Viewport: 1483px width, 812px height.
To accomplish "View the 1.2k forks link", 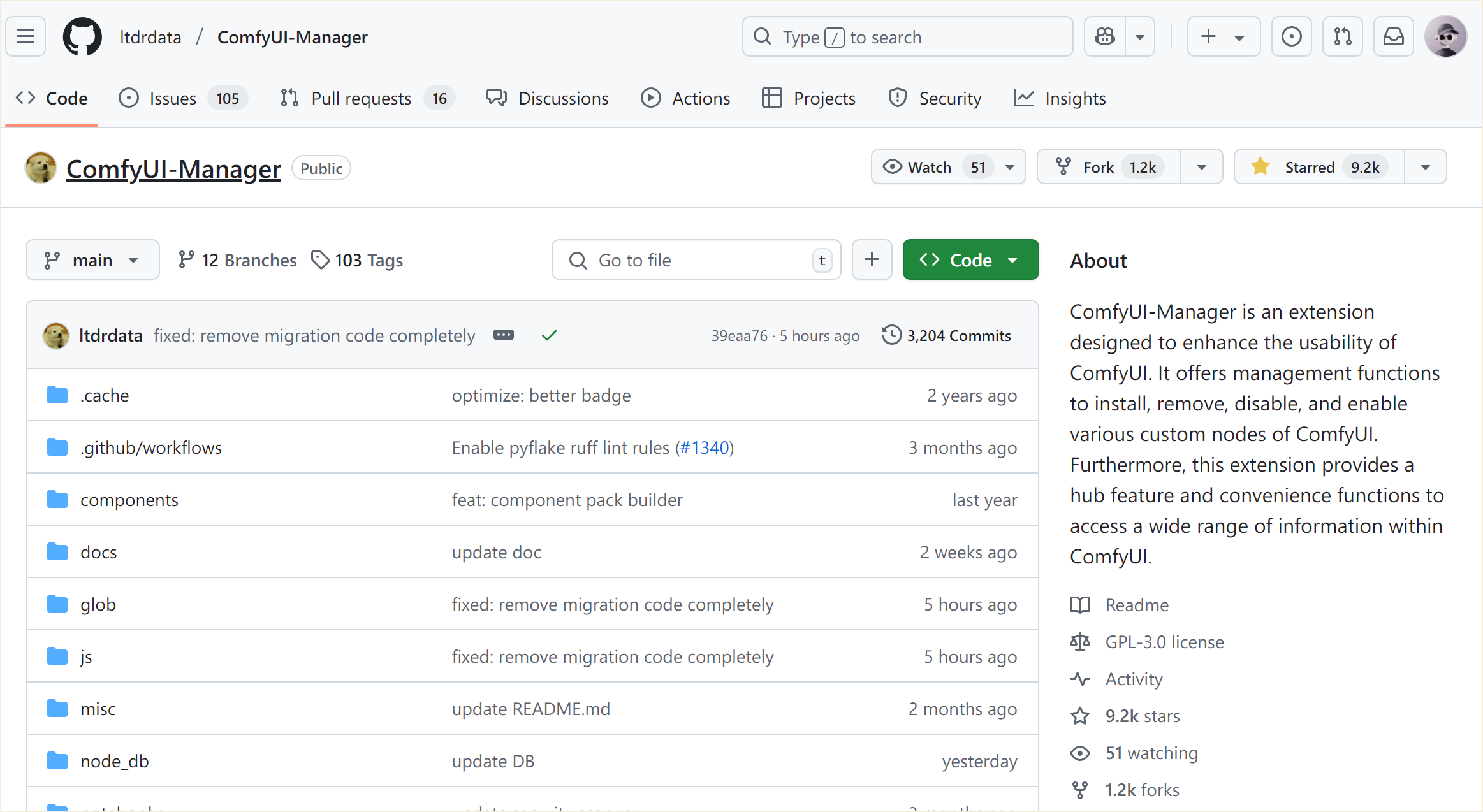I will tap(1125, 790).
